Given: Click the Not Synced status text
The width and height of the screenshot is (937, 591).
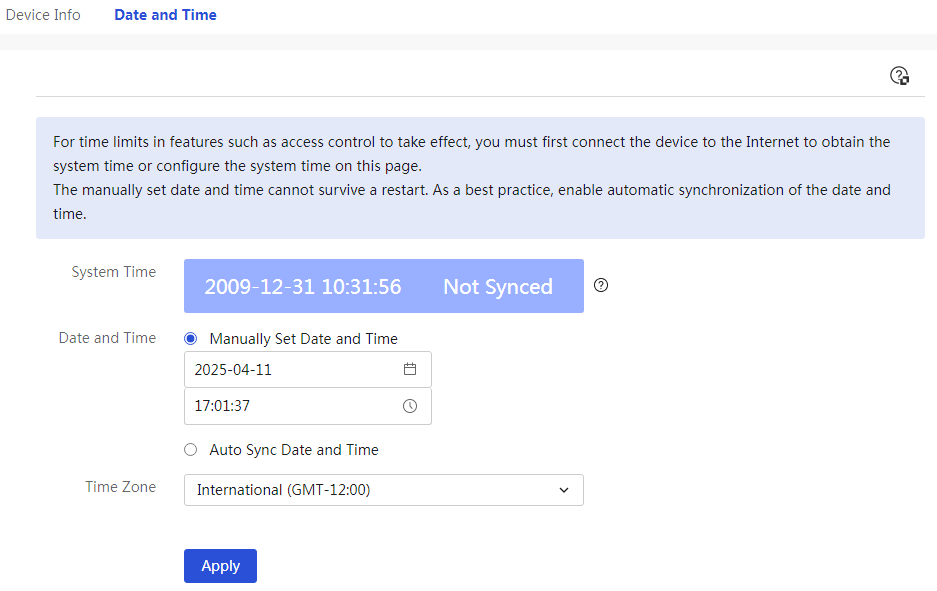Looking at the screenshot, I should pos(498,287).
